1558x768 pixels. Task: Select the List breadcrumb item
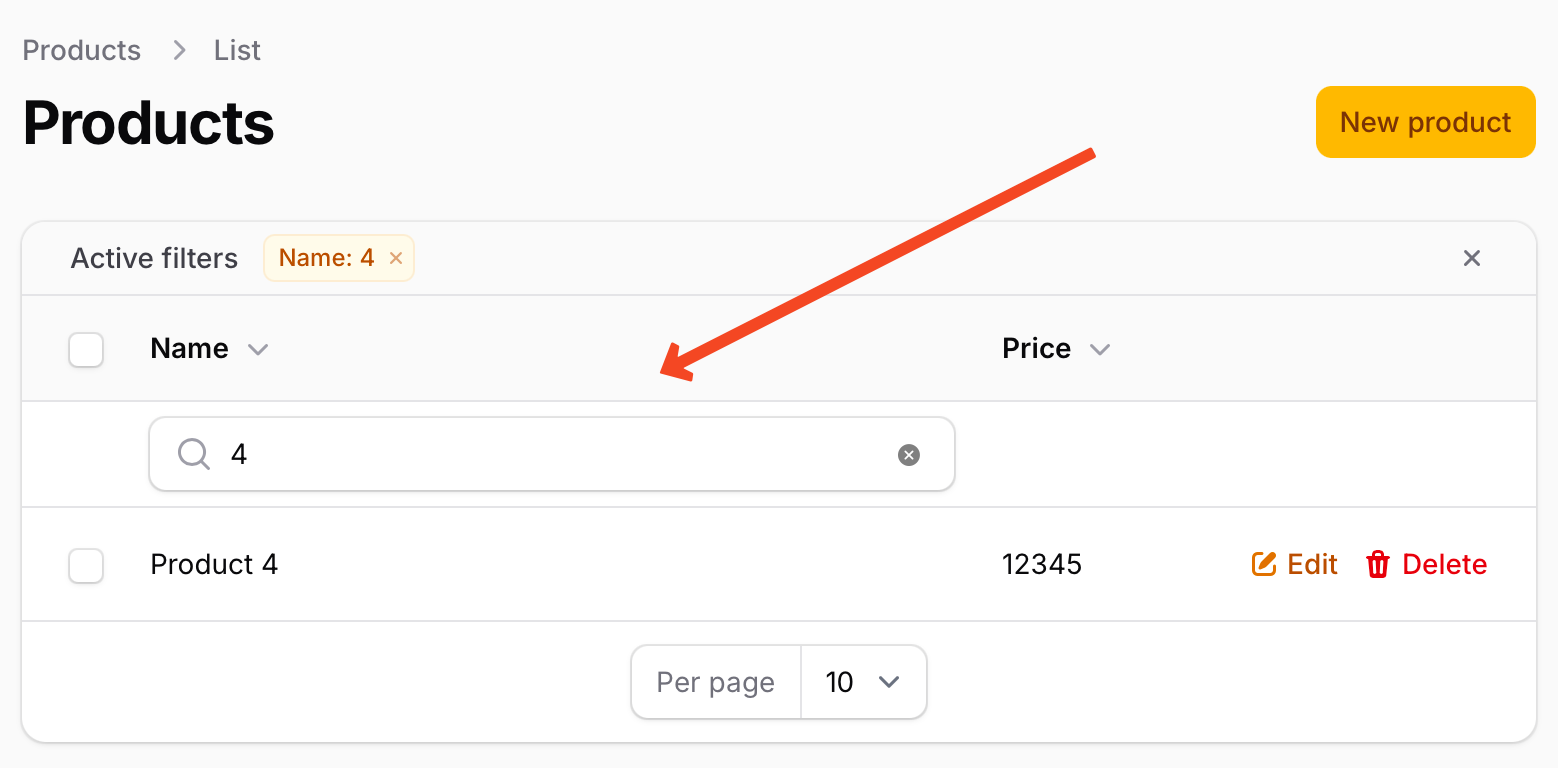237,50
